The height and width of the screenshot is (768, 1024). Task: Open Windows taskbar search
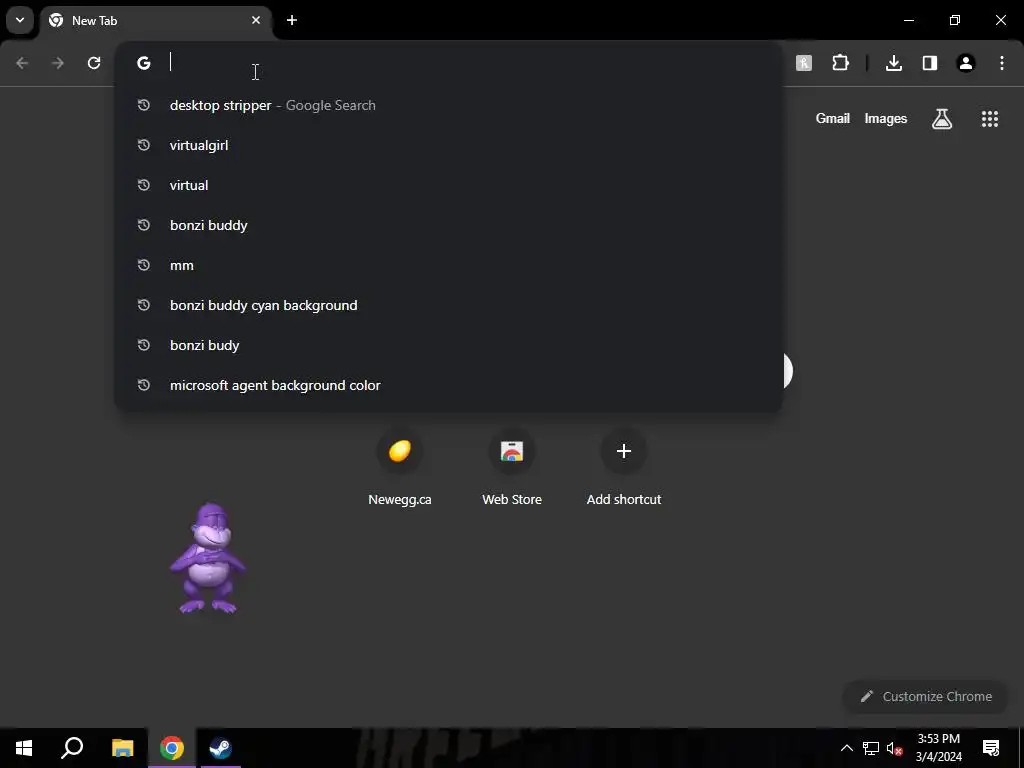[x=72, y=748]
